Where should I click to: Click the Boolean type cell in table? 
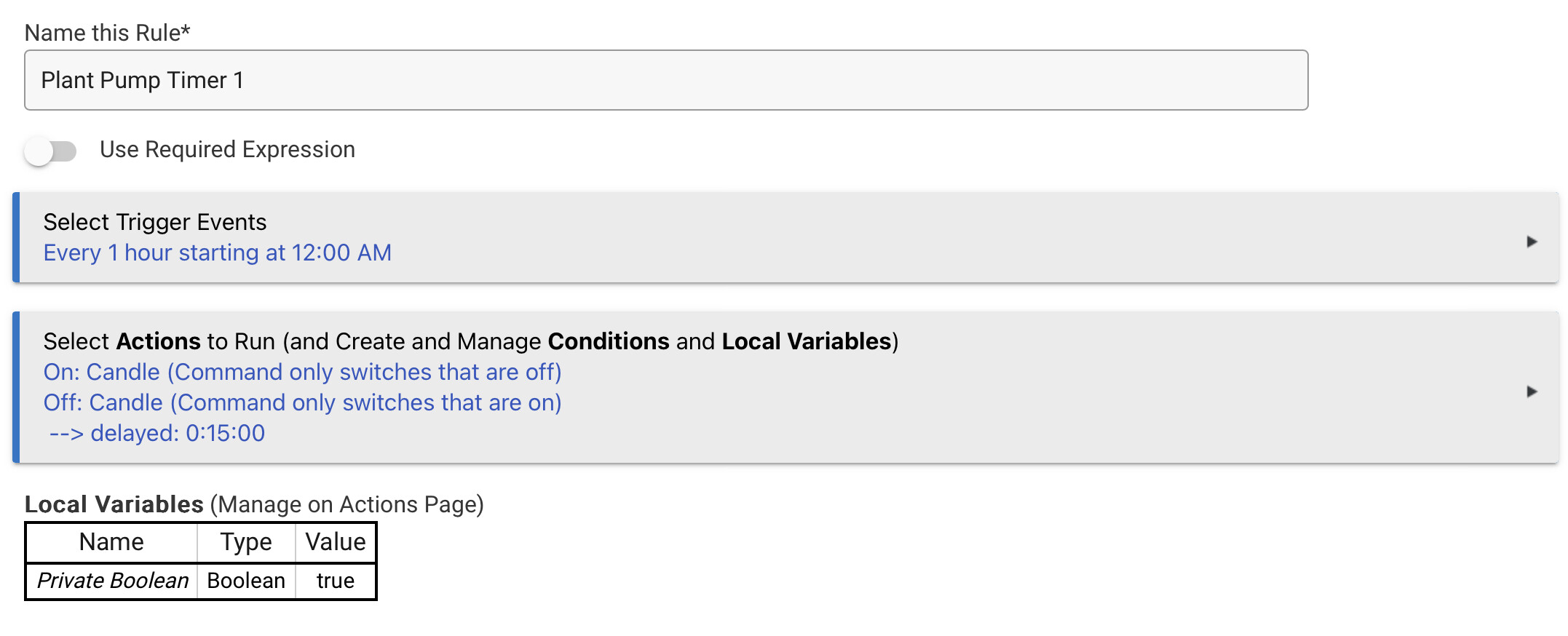[x=246, y=581]
